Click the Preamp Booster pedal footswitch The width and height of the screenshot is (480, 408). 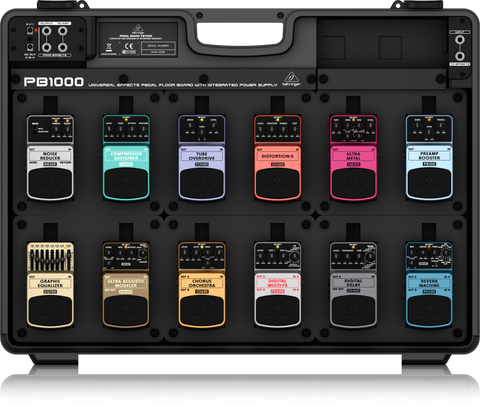pyautogui.click(x=429, y=183)
